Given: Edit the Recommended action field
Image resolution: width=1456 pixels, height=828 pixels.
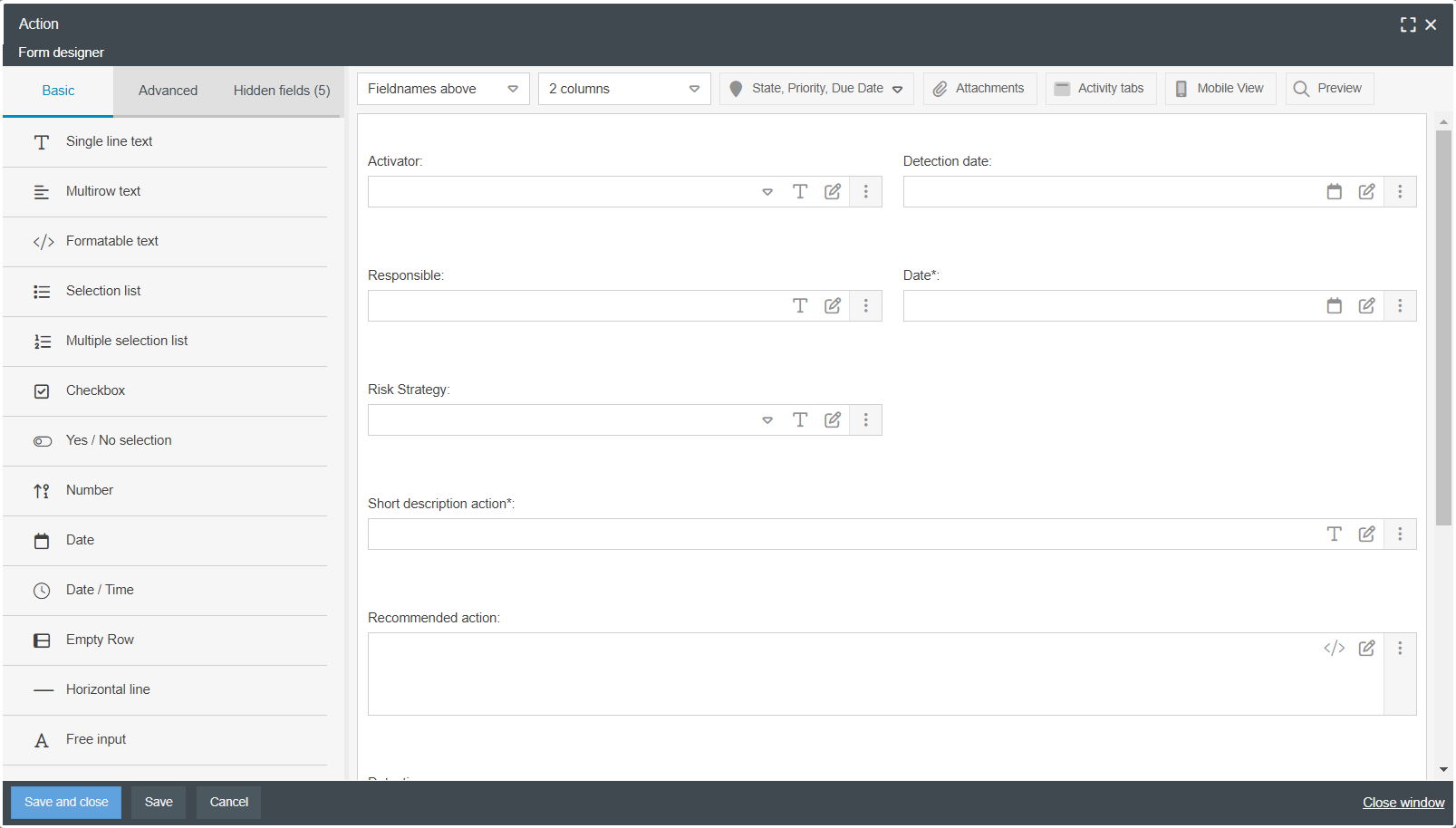Looking at the screenshot, I should coord(1367,648).
